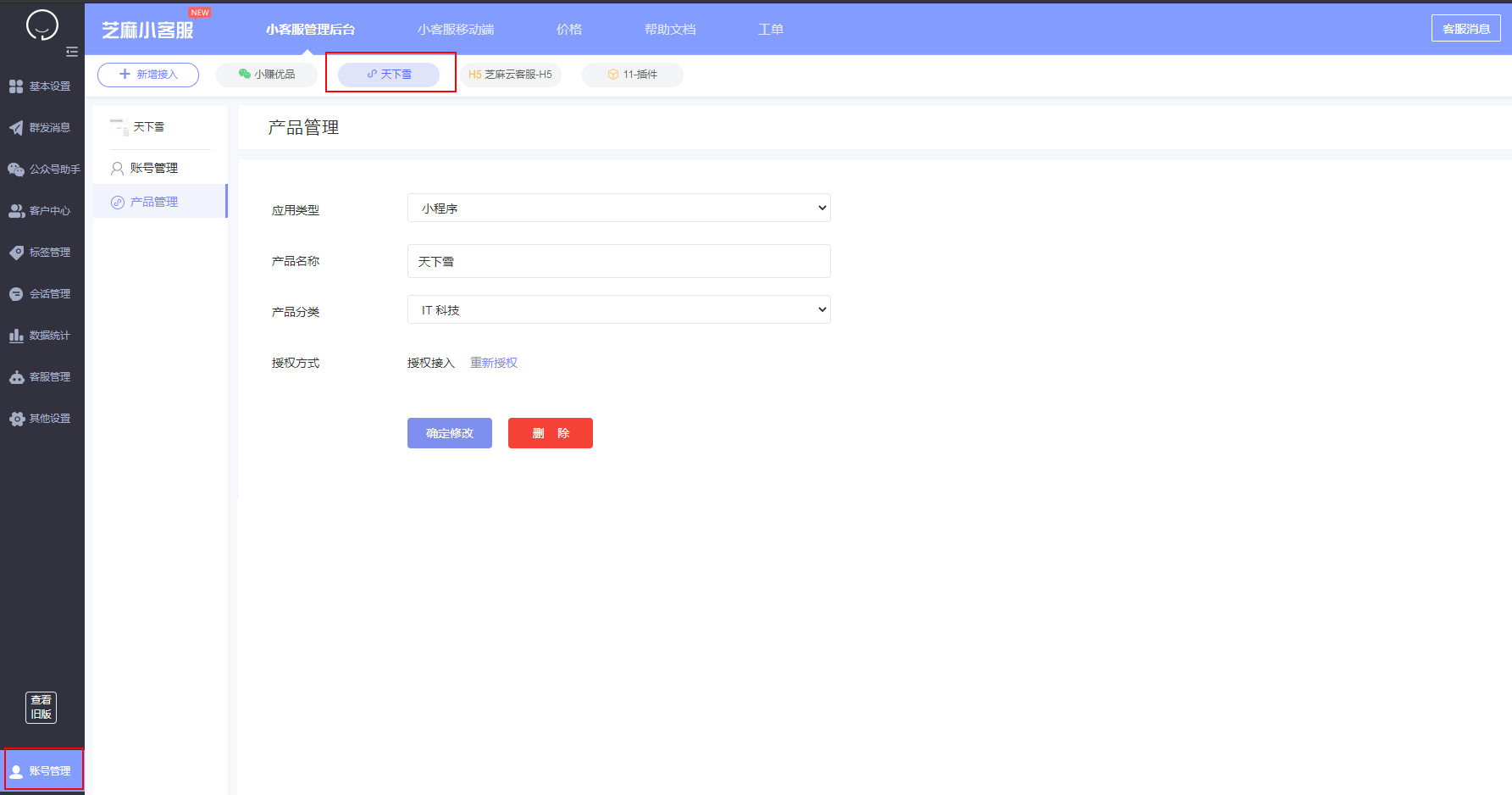
Task: Open the 应用类型 dropdown
Action: coord(619,208)
